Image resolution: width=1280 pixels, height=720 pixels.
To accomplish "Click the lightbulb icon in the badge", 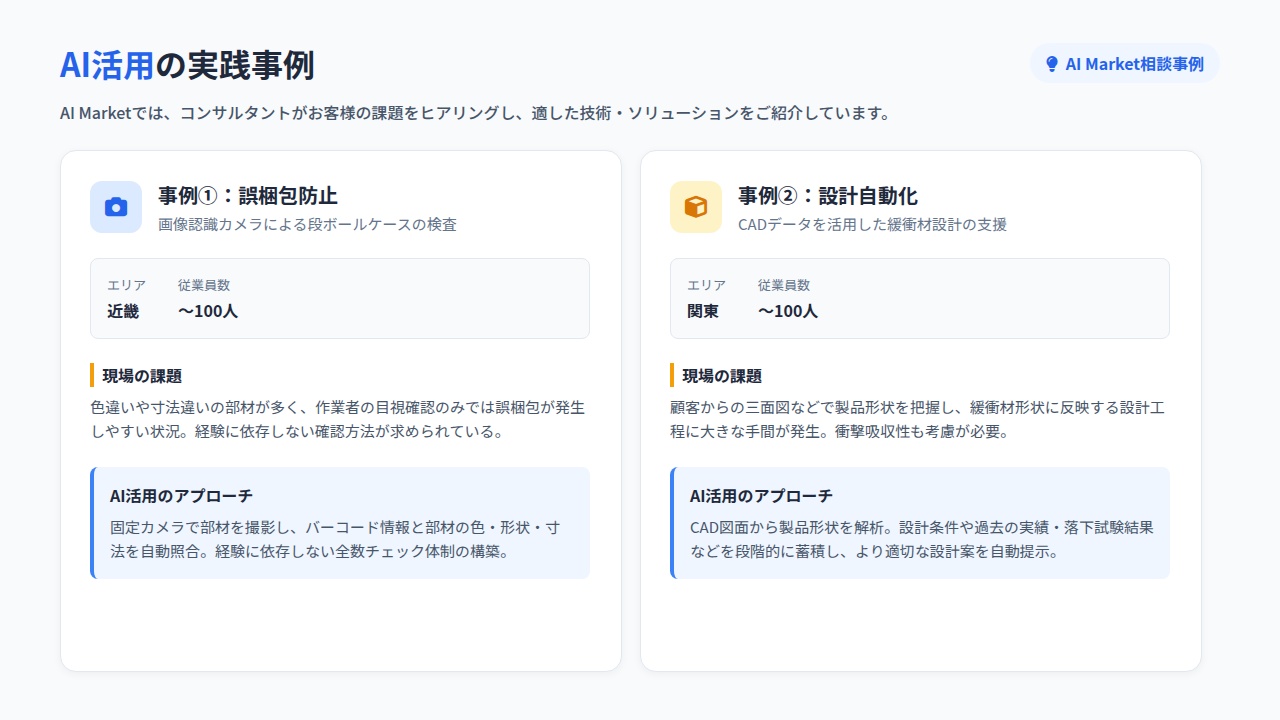I will click(x=1051, y=64).
